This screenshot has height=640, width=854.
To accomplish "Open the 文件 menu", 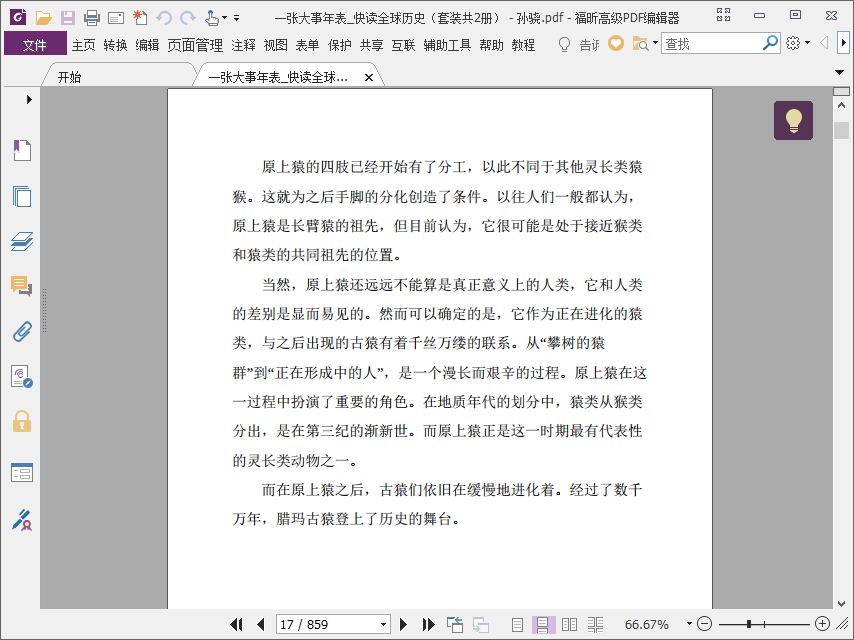I will (35, 44).
